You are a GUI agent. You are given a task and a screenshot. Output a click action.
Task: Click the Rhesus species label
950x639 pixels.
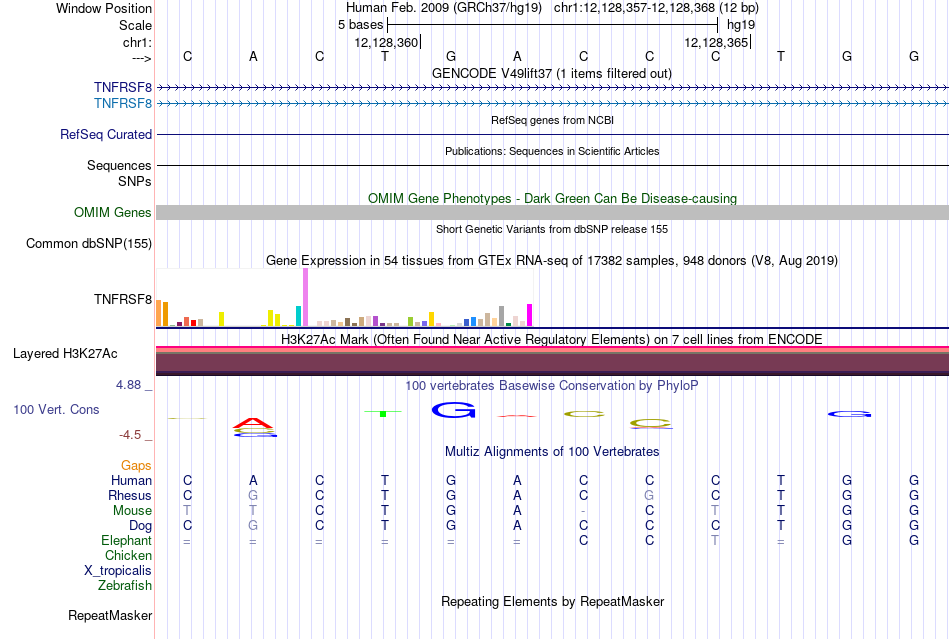tap(130, 495)
